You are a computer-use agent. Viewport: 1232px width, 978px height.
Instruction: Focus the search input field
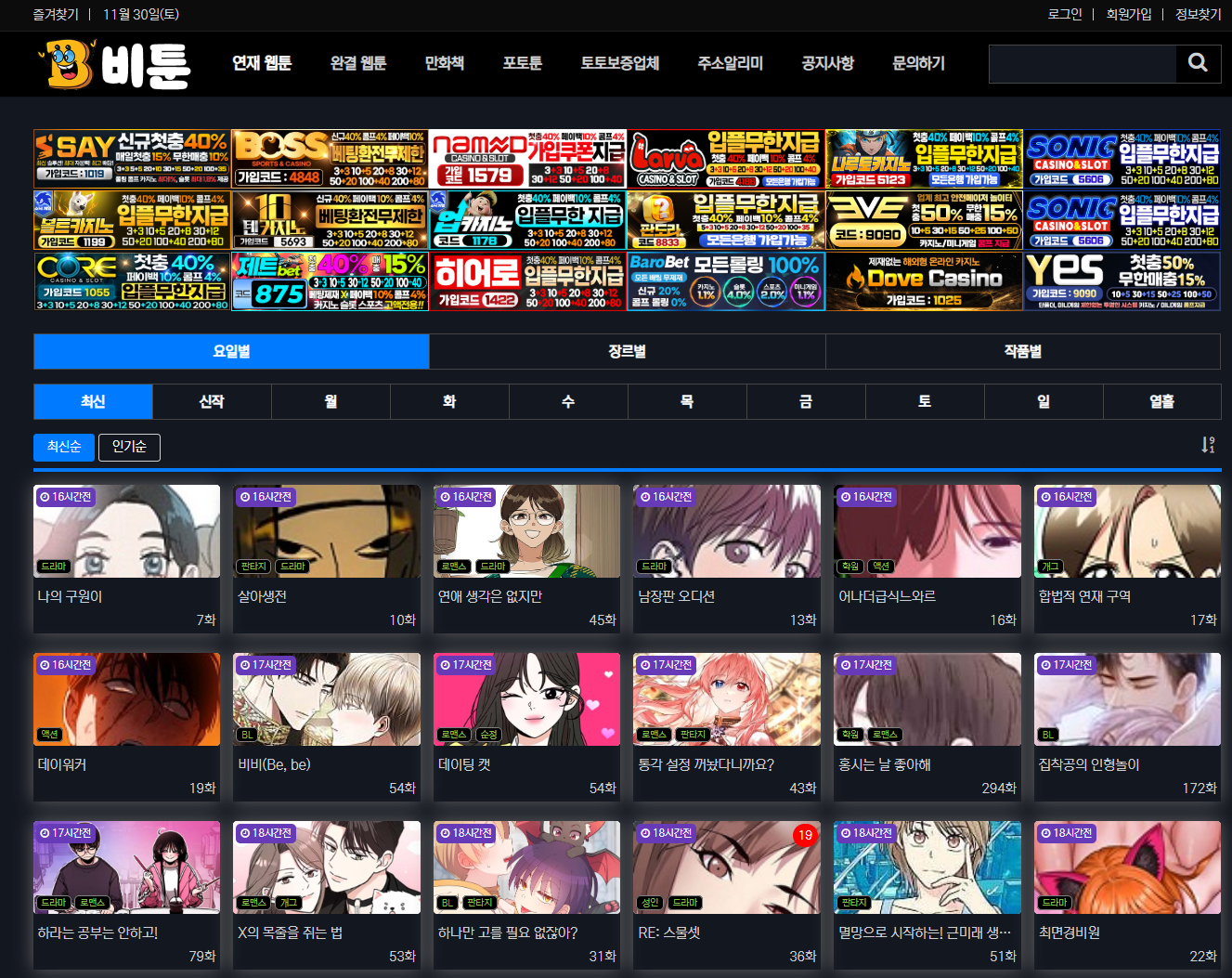(1083, 63)
